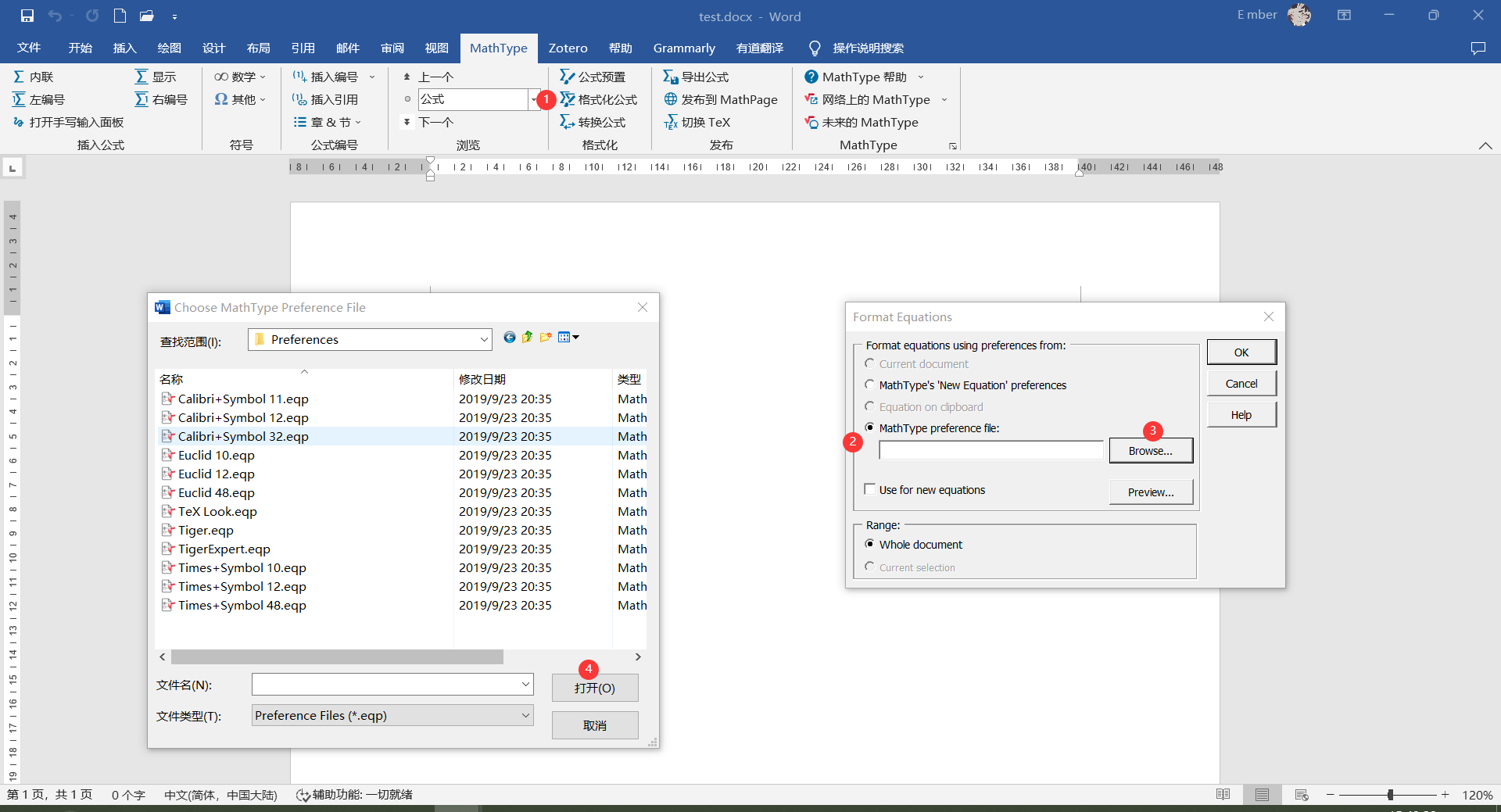Enable the Use for new equations checkbox
This screenshot has height=812, width=1501.
[x=869, y=489]
